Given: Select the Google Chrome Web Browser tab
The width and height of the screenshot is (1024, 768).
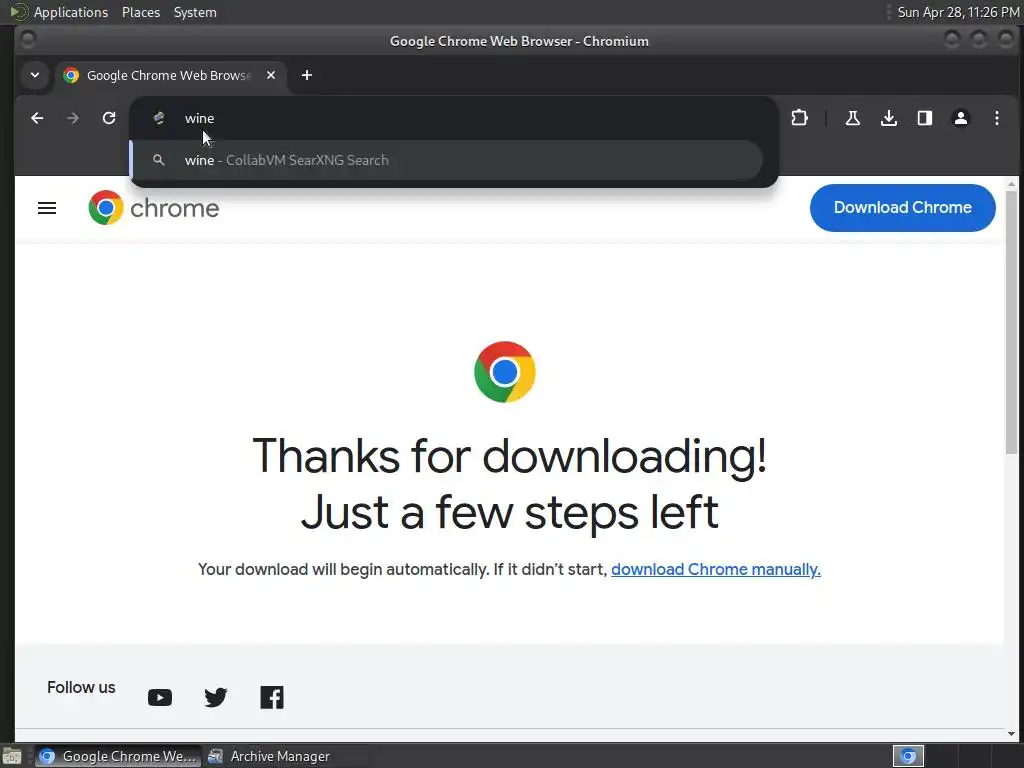Looking at the screenshot, I should coord(168,76).
